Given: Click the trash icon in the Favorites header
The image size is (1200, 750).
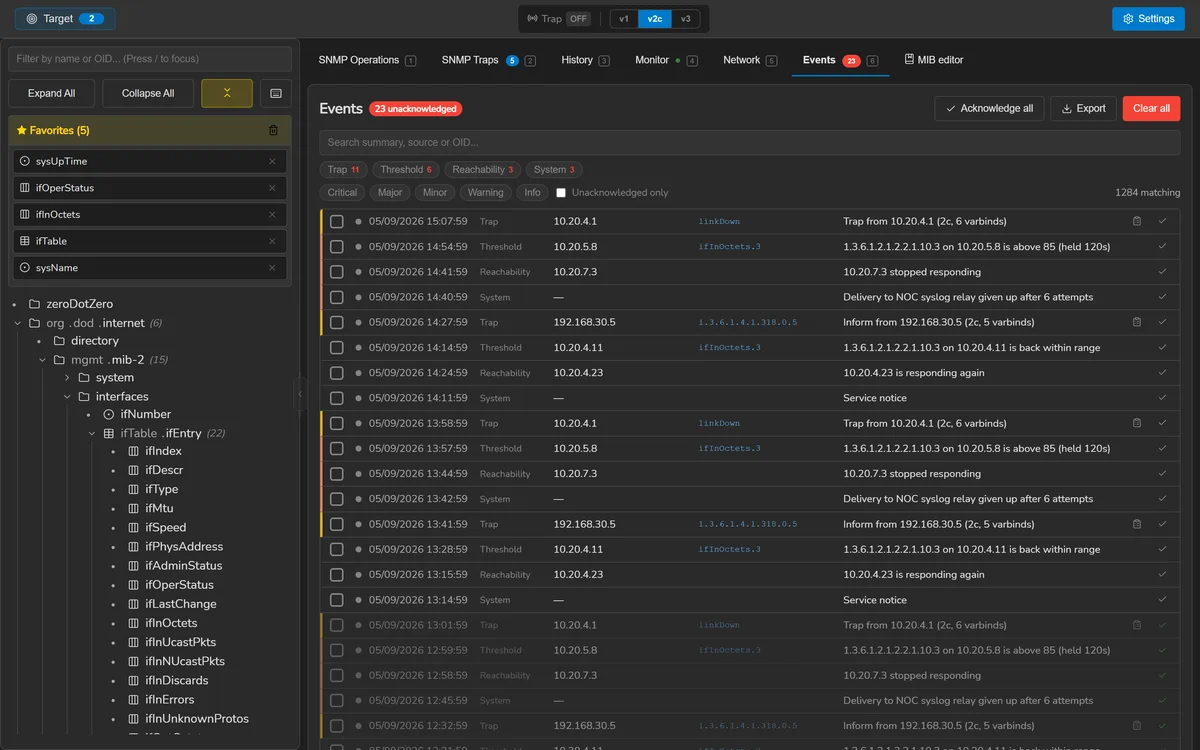Looking at the screenshot, I should pyautogui.click(x=273, y=130).
